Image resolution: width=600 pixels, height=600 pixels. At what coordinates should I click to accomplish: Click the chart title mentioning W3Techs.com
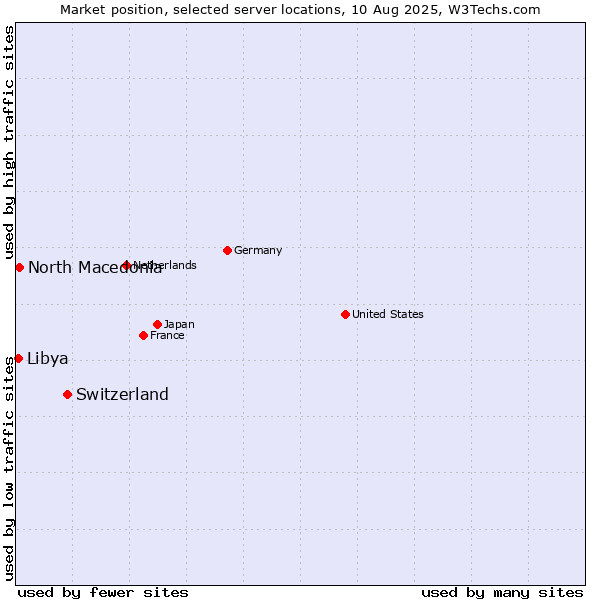[x=300, y=10]
